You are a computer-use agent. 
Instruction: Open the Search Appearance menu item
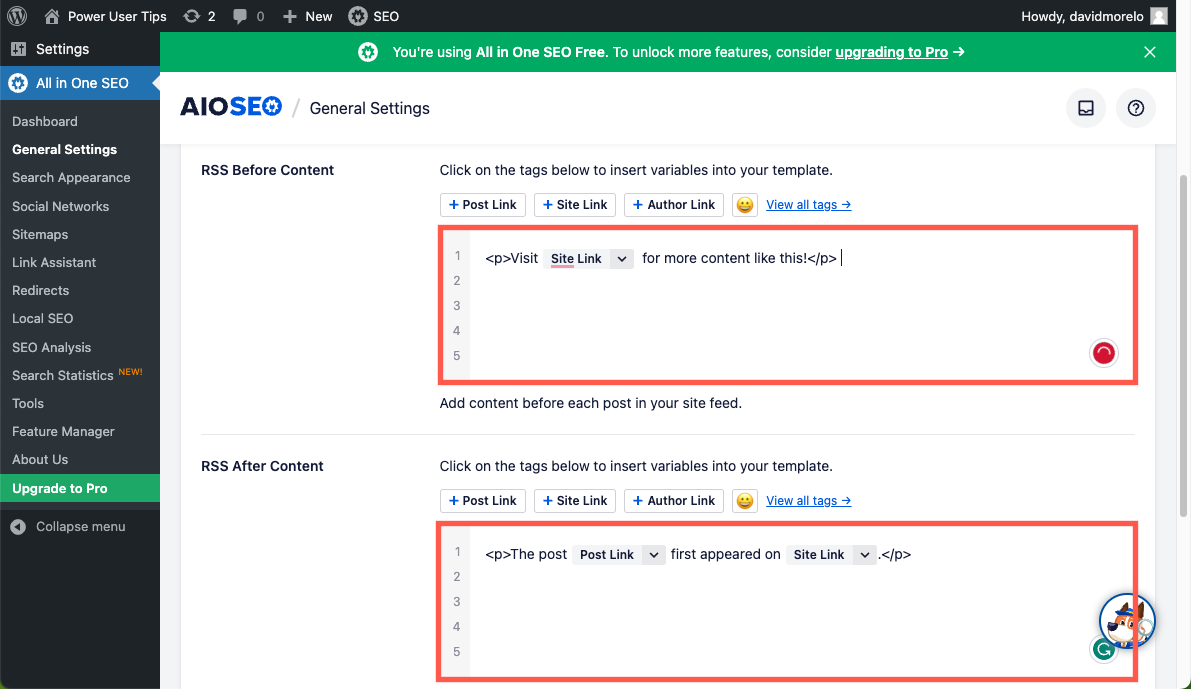pos(71,177)
